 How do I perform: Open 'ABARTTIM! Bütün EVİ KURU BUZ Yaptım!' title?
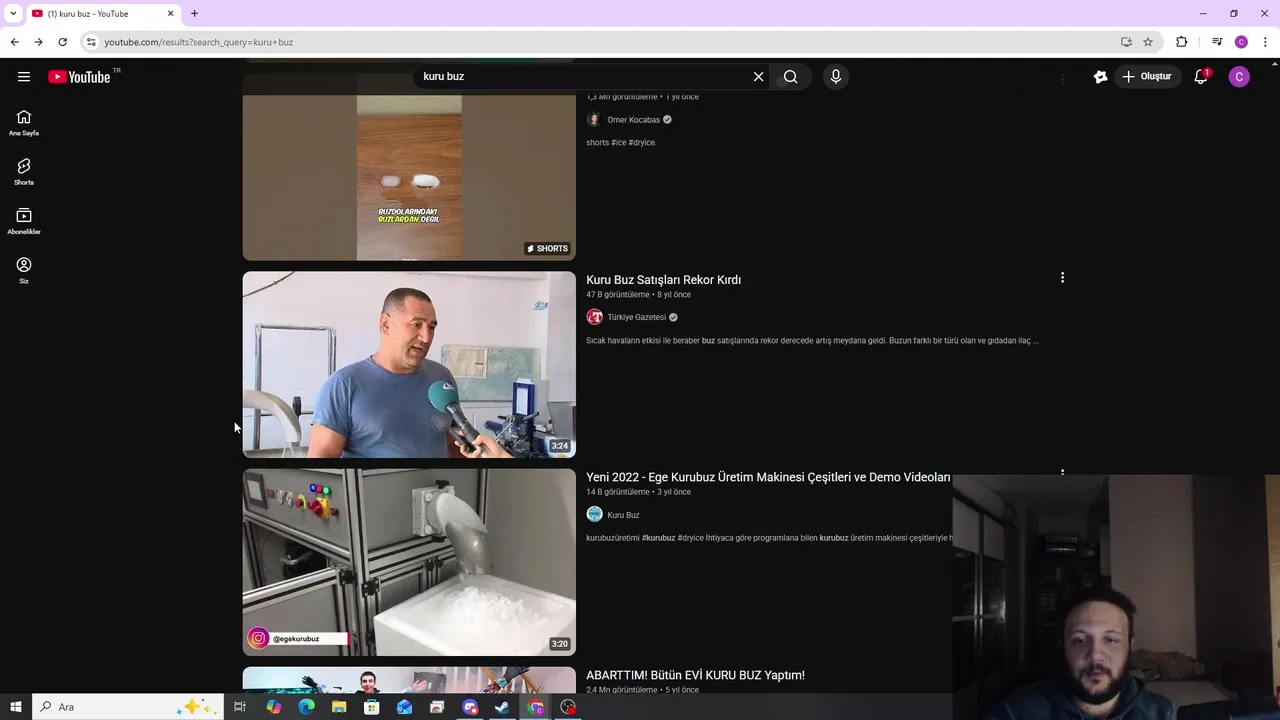point(695,675)
